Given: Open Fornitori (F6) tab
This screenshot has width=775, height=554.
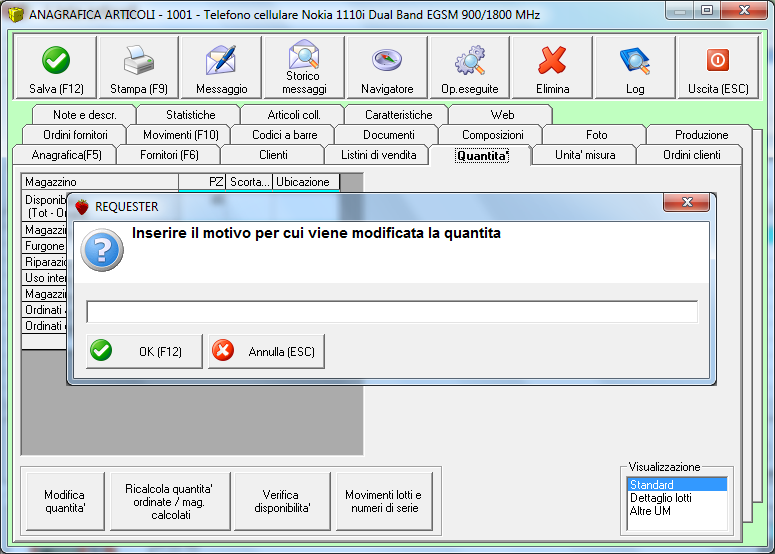Looking at the screenshot, I should click(x=169, y=155).
